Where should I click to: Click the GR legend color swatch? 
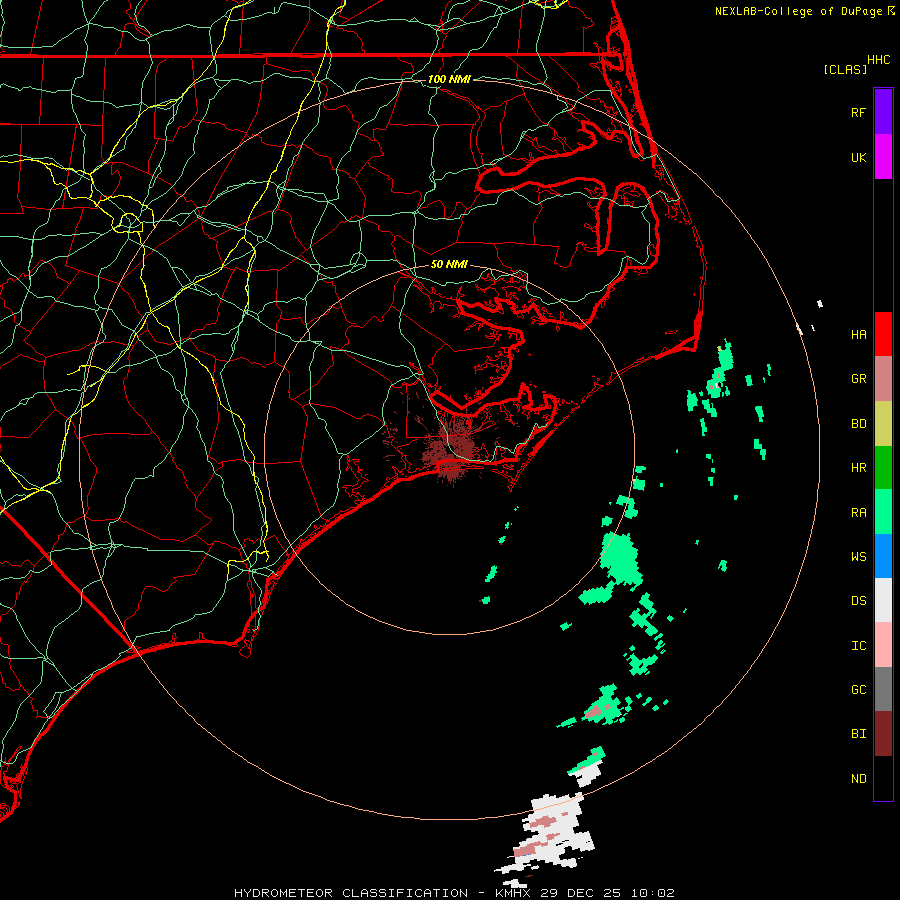(x=883, y=379)
